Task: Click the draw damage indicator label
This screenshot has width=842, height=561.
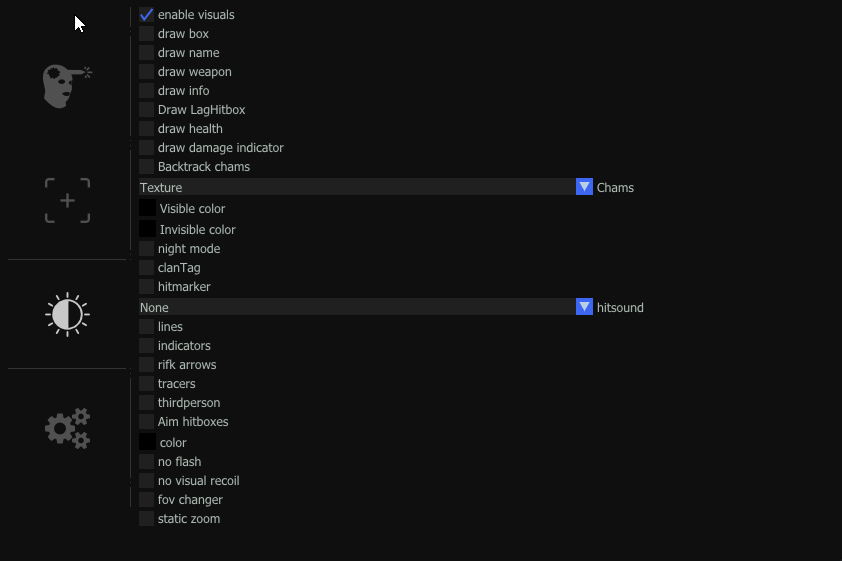Action: (x=220, y=148)
